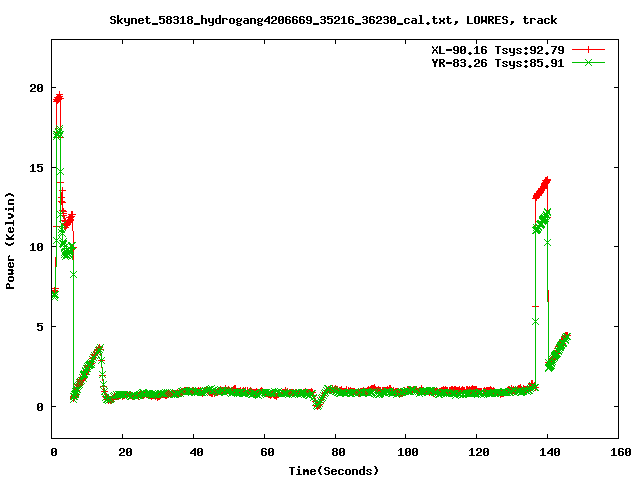Viewport: 640px width, 480px height.
Task: Click the x-axis tick label 20
Action: [x=125, y=452]
